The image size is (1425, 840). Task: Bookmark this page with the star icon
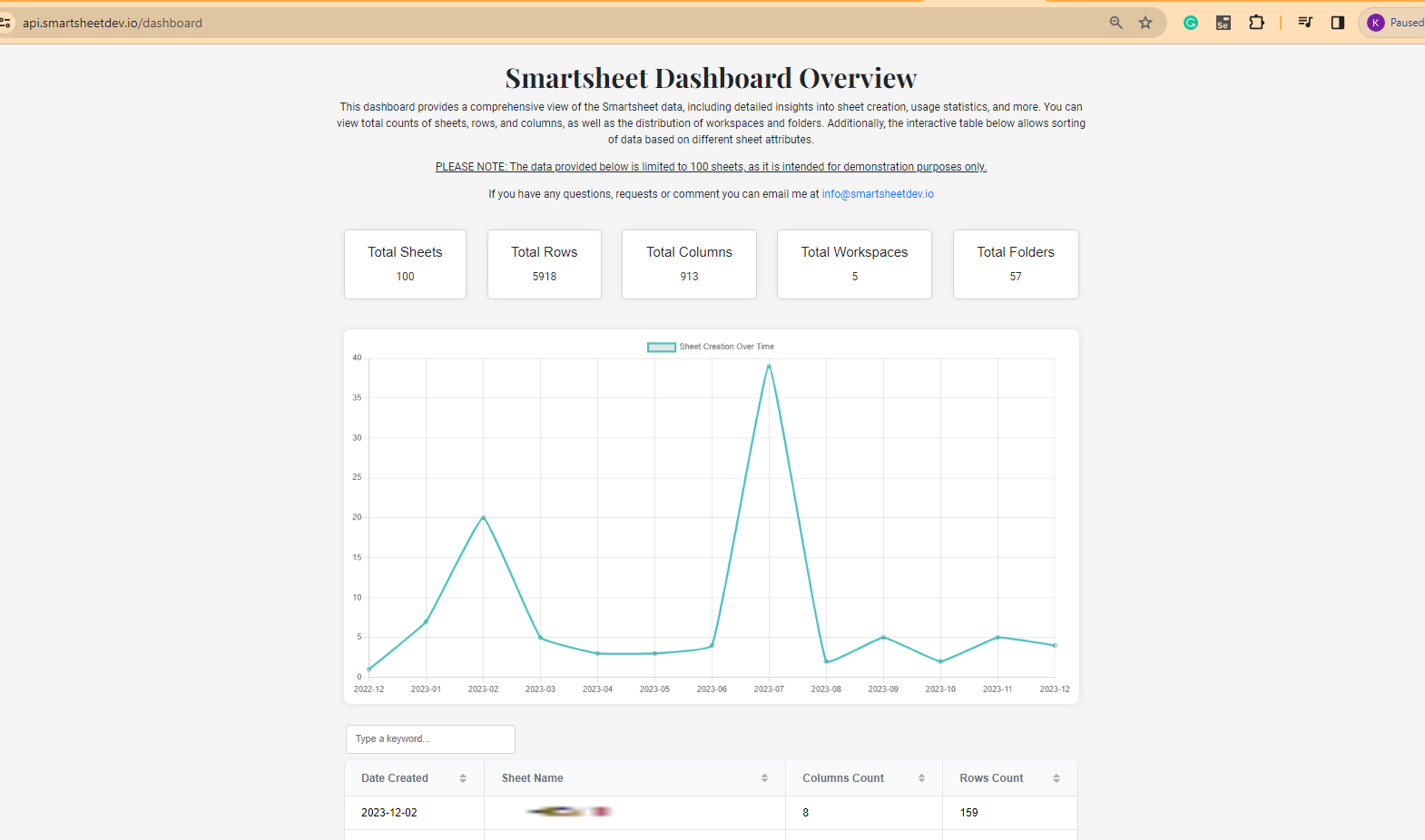(x=1145, y=23)
